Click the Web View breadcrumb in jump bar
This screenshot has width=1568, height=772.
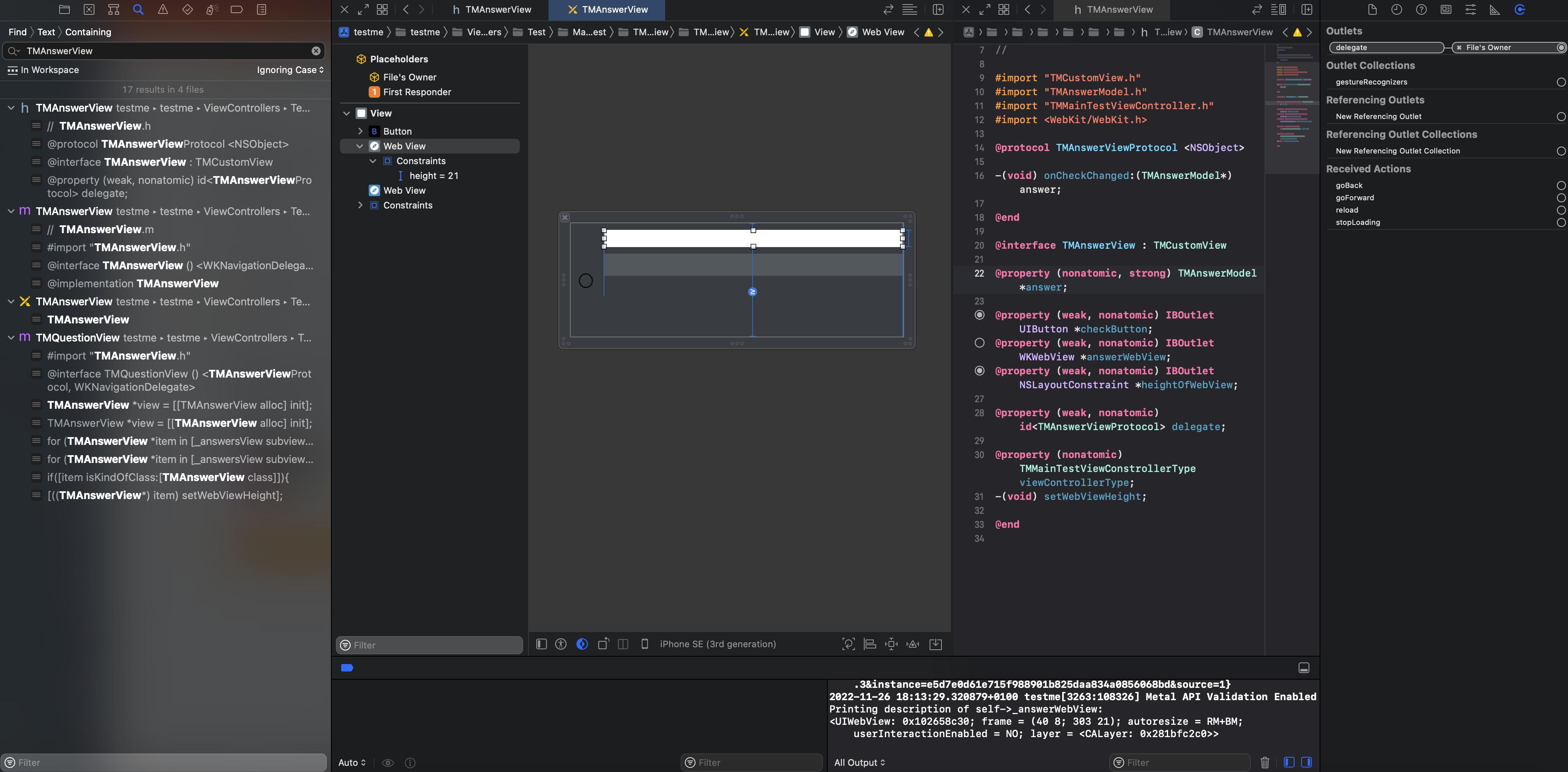coord(876,32)
